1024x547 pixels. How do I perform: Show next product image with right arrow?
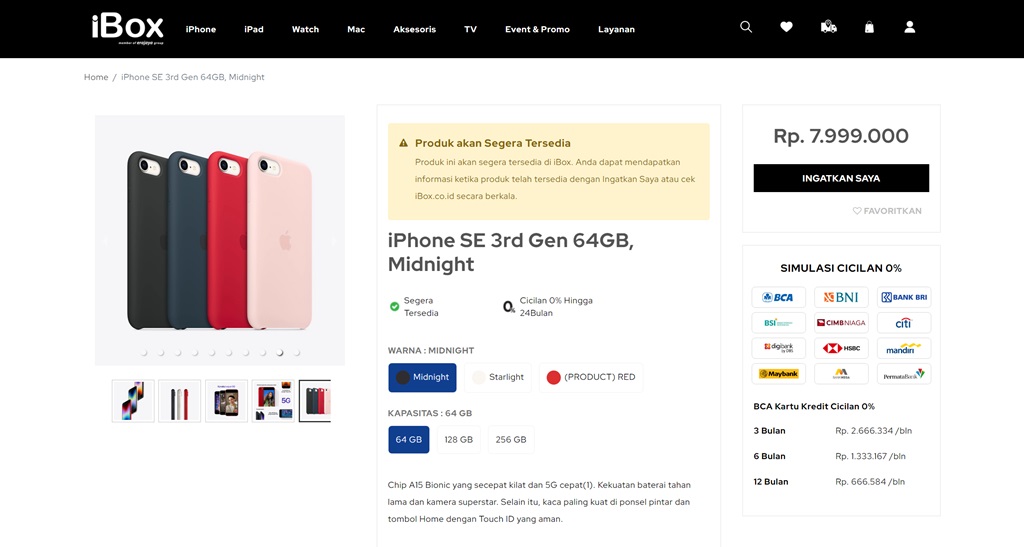tap(333, 241)
